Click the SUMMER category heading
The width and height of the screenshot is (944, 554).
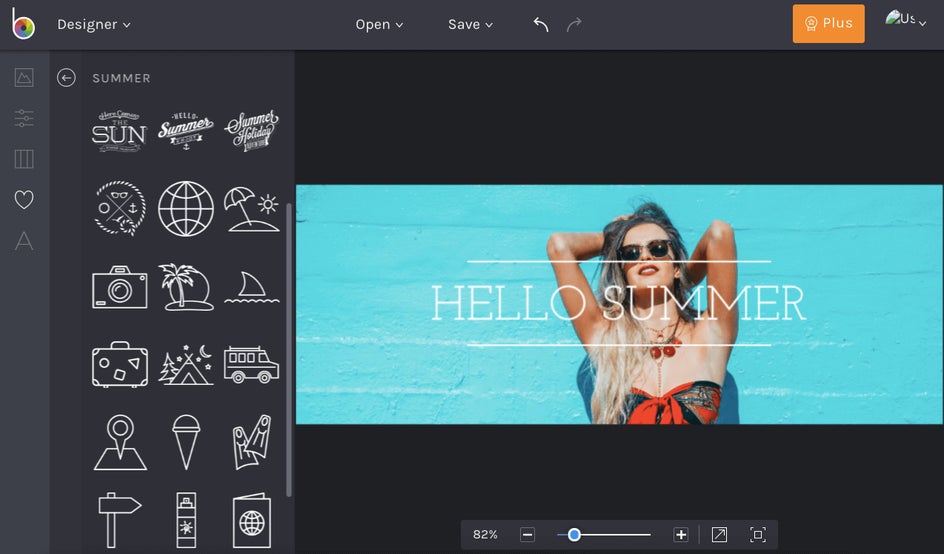tap(122, 78)
